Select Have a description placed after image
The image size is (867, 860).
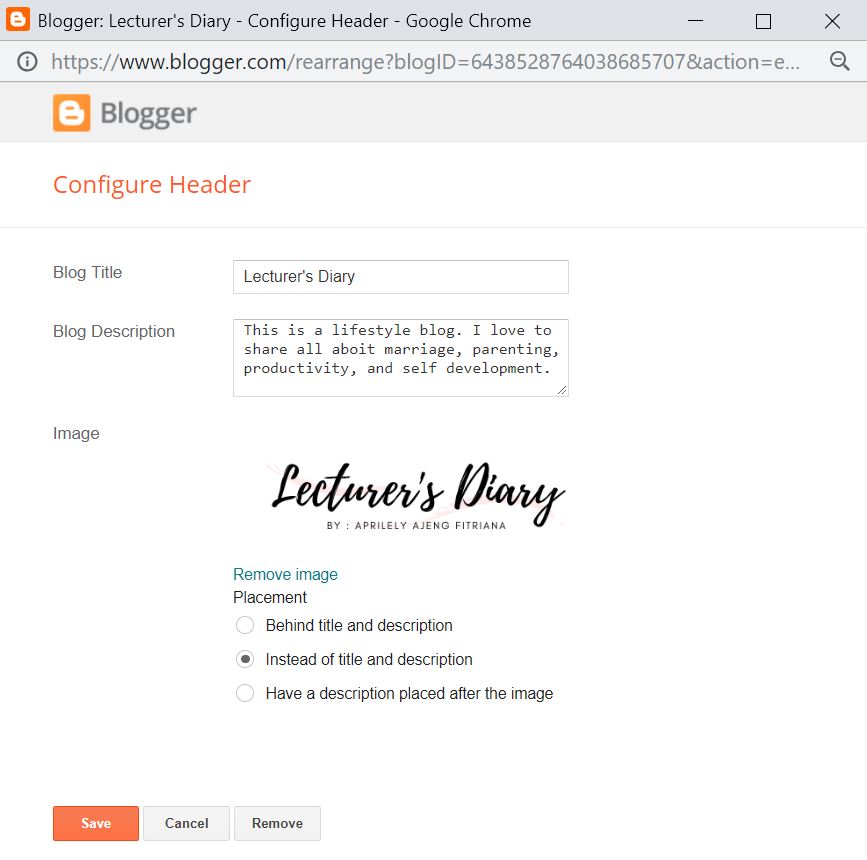pos(245,693)
